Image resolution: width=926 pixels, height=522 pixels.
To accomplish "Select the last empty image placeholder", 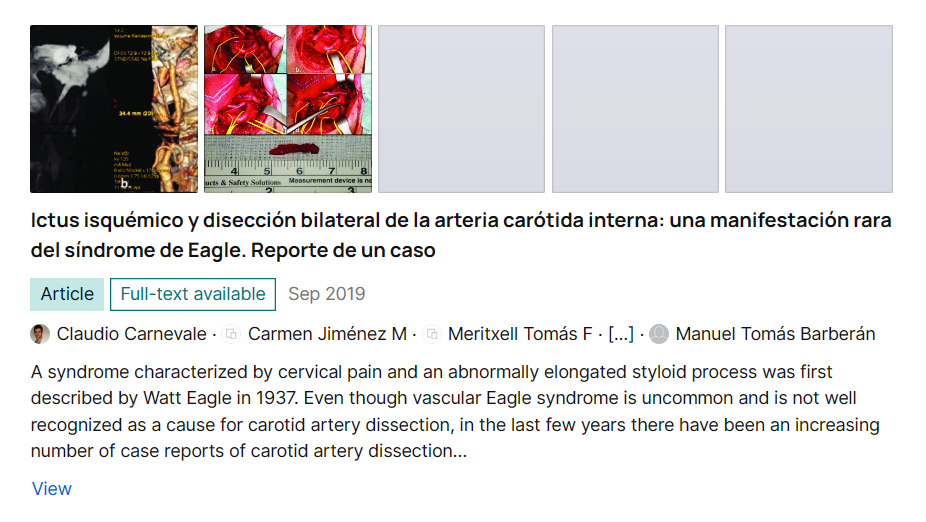I will click(x=808, y=109).
